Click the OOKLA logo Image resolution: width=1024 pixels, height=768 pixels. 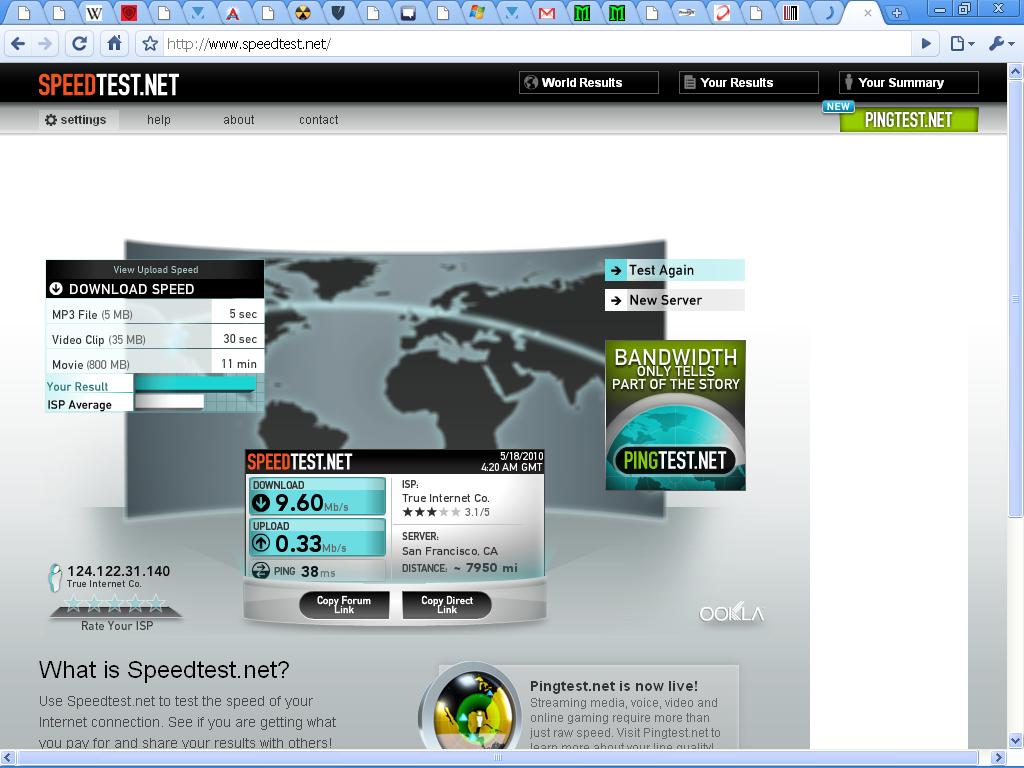click(731, 614)
